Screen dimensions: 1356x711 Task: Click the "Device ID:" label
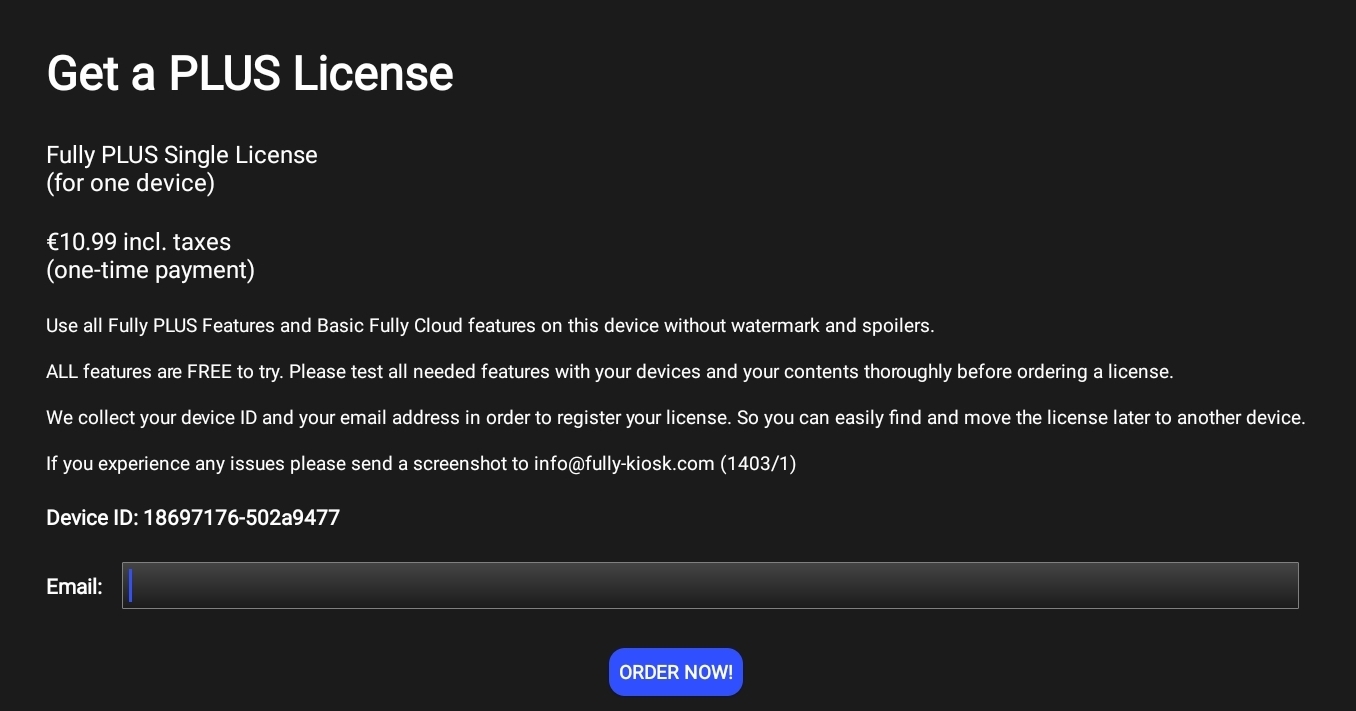(x=92, y=518)
